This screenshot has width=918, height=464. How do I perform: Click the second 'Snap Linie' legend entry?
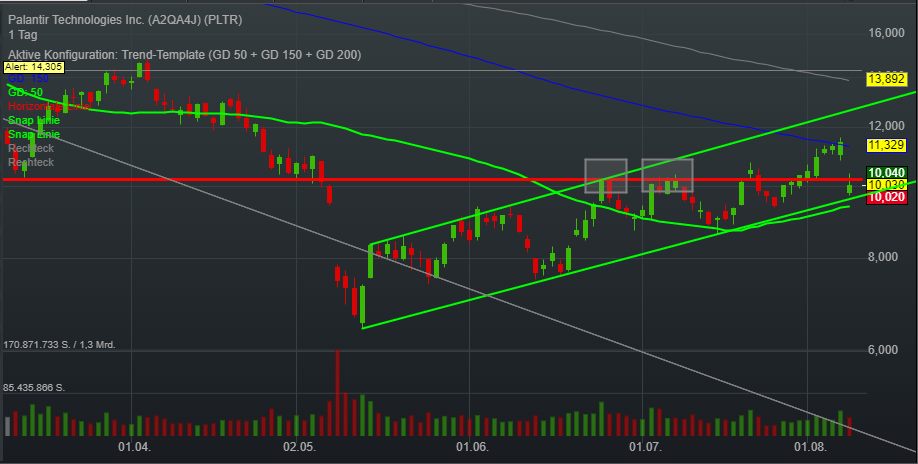click(x=34, y=135)
